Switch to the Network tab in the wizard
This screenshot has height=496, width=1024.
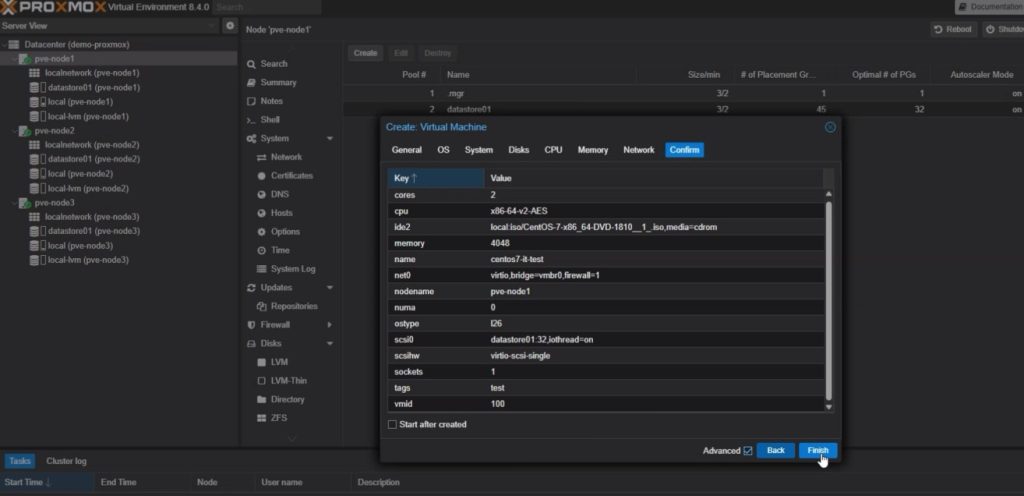638,150
